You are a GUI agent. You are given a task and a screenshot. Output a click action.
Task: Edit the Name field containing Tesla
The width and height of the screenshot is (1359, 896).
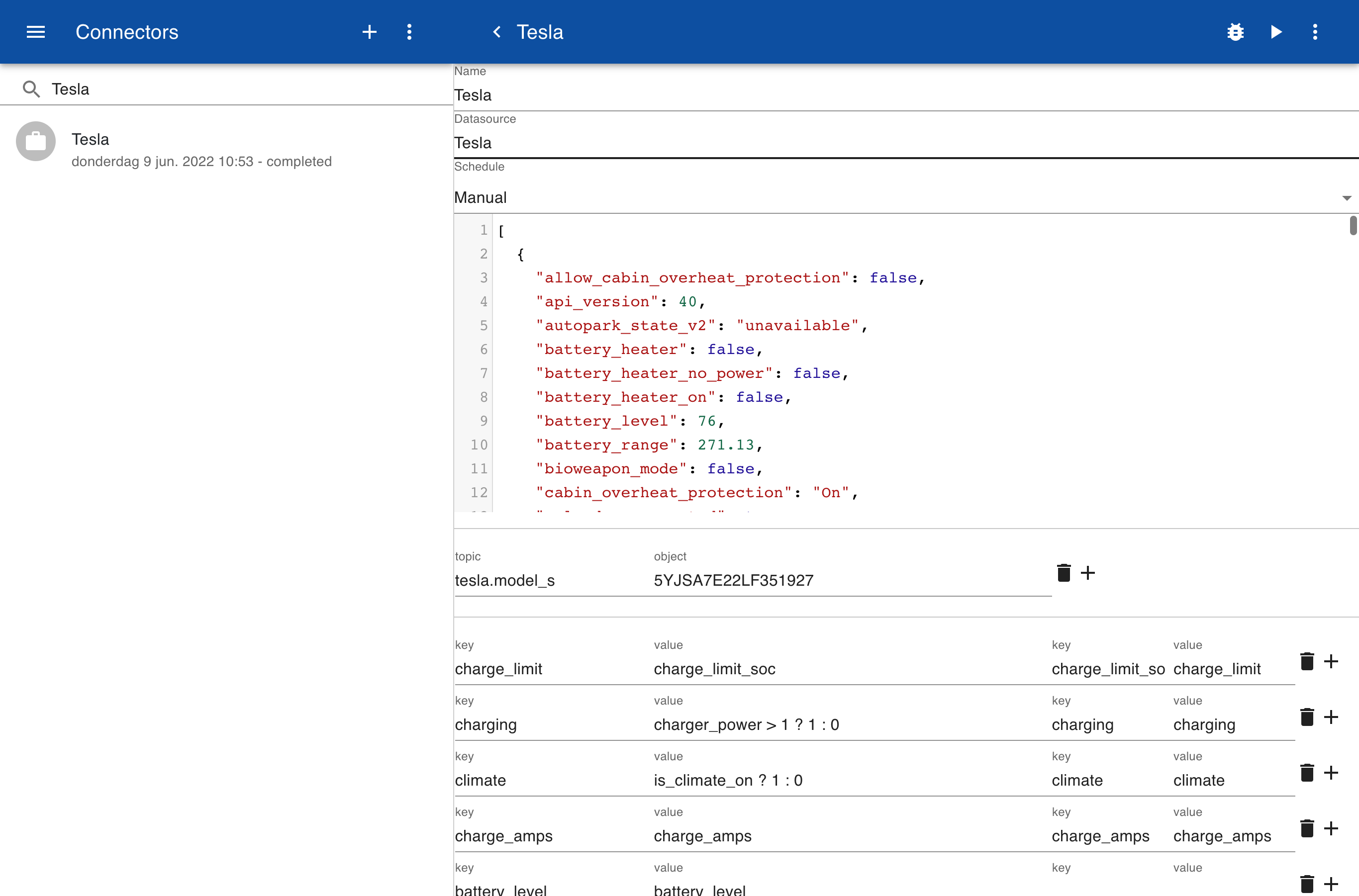click(906, 95)
